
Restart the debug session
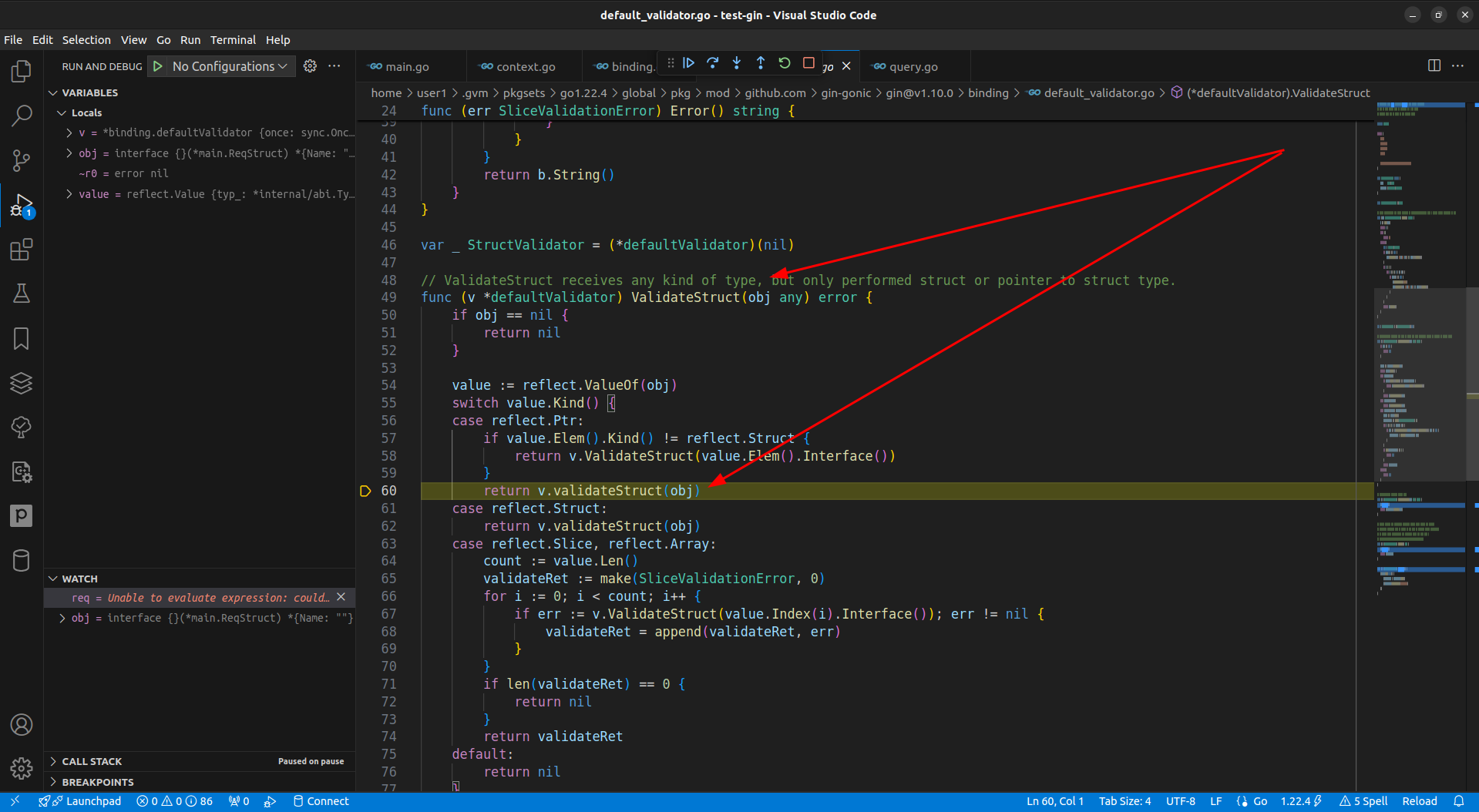tap(785, 63)
